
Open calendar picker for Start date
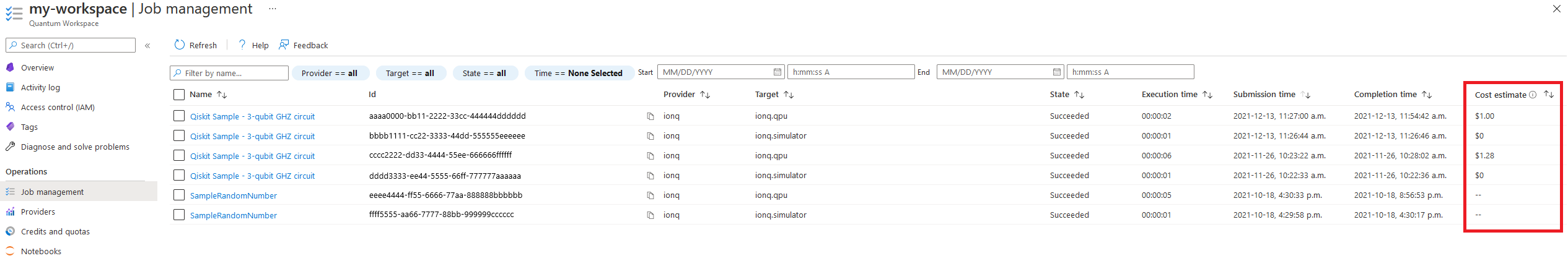tap(777, 72)
